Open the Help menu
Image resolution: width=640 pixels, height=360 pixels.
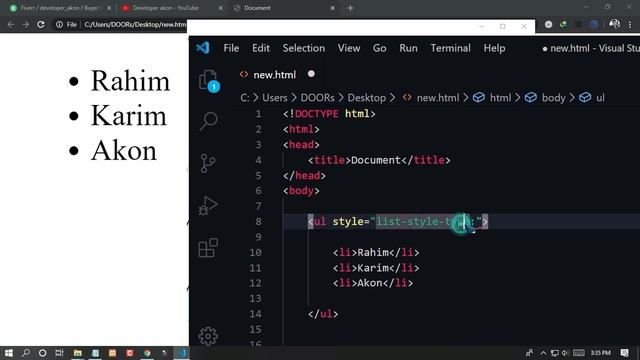[494, 48]
